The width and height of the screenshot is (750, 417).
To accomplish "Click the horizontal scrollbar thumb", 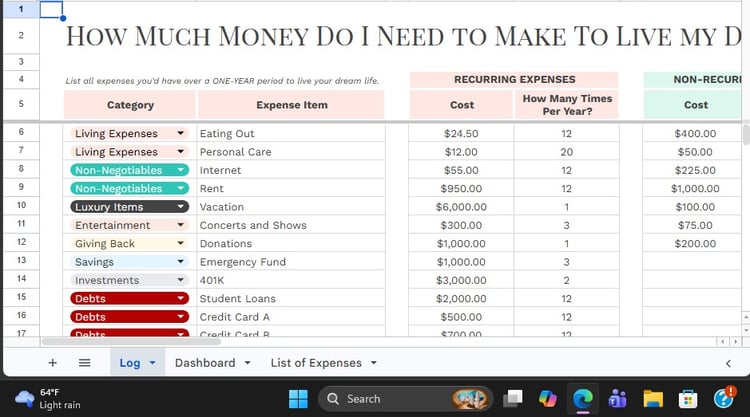I will (x=131, y=341).
